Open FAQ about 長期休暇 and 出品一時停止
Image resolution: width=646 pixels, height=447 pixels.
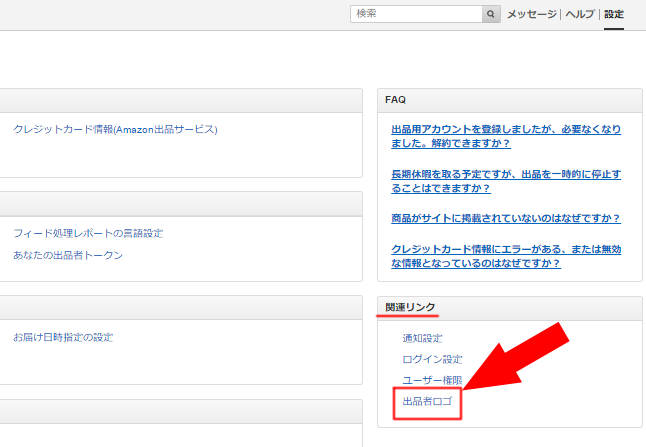506,181
